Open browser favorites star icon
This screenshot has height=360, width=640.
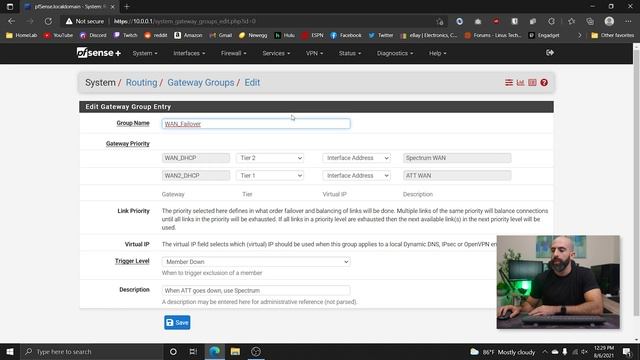[571, 21]
